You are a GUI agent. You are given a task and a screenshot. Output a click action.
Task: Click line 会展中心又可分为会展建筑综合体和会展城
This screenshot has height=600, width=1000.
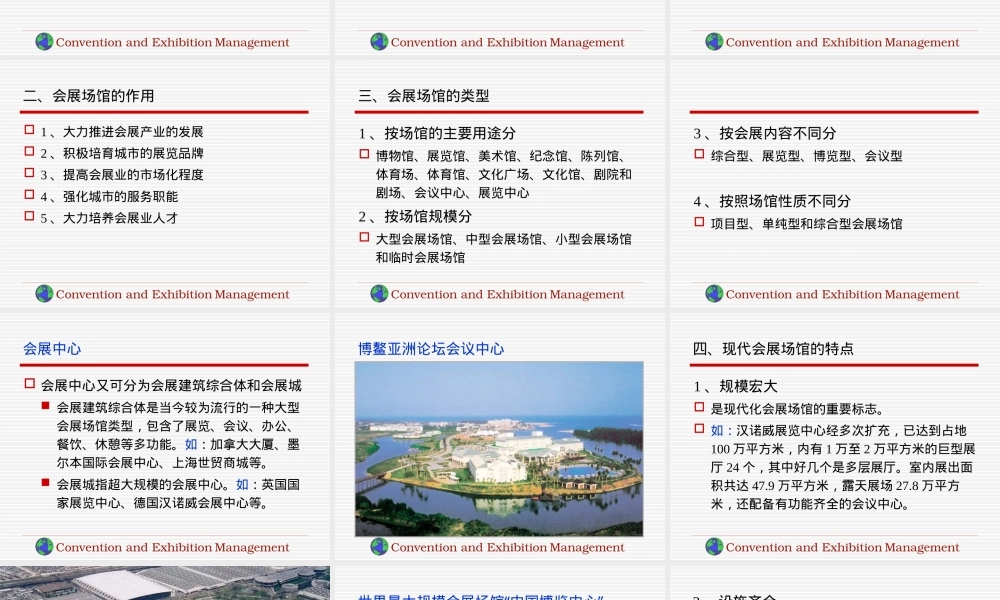tap(171, 386)
